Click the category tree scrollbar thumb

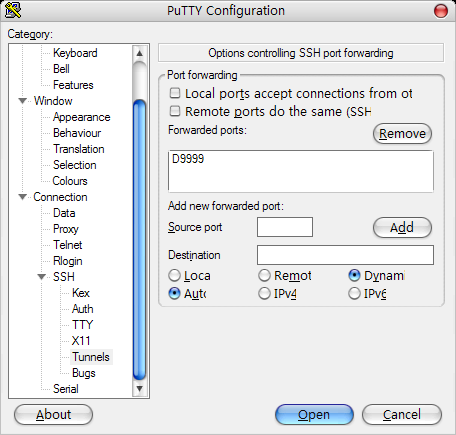[139, 240]
